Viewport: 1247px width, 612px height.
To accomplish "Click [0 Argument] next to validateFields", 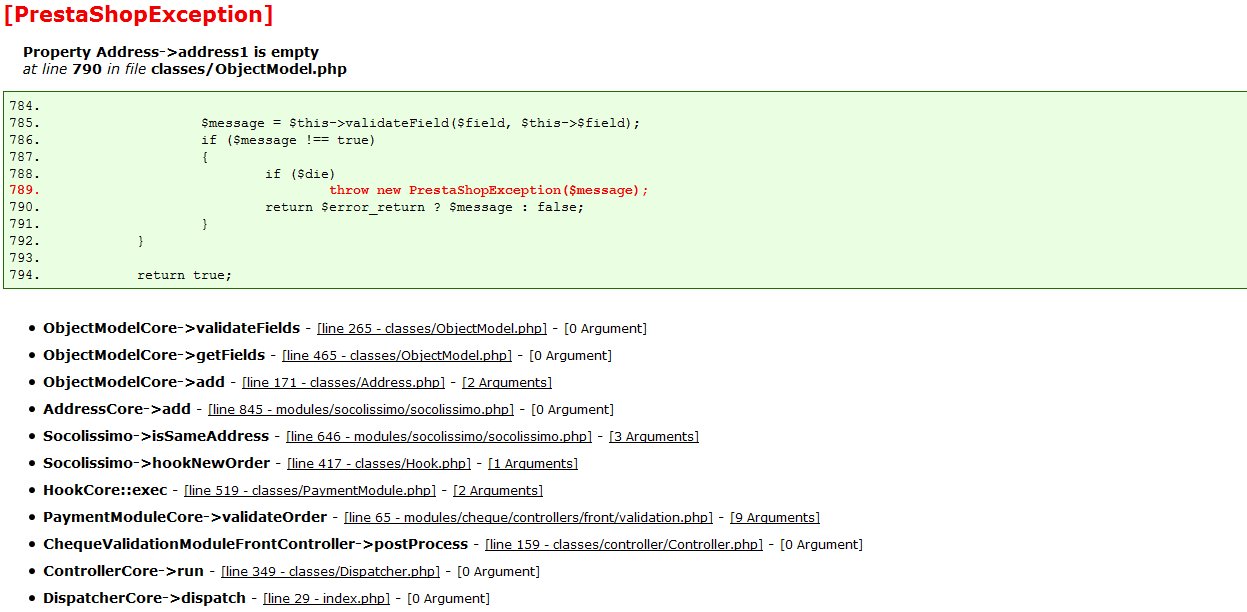I will 606,328.
